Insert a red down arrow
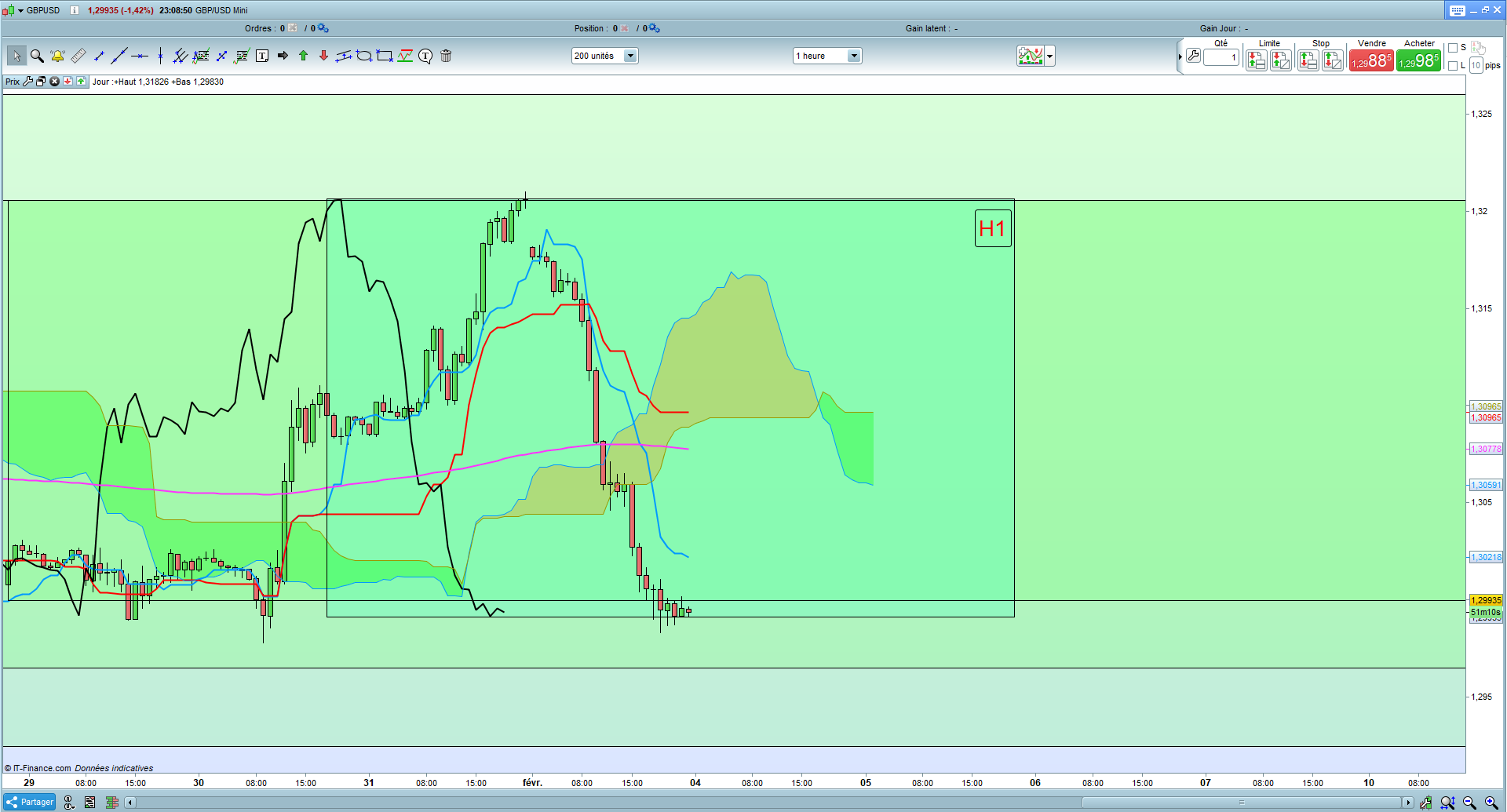This screenshot has height=812, width=1507. coord(323,56)
